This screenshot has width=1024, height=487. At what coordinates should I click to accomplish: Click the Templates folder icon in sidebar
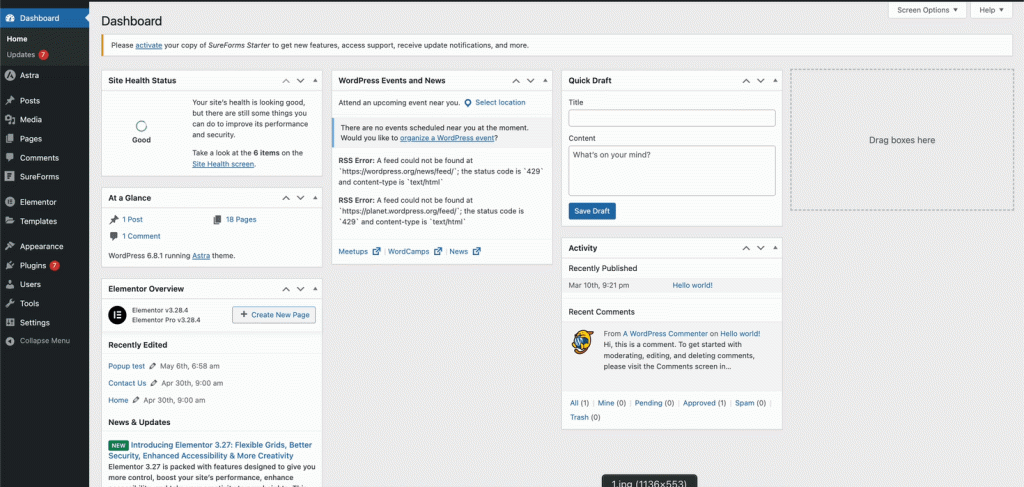10,221
